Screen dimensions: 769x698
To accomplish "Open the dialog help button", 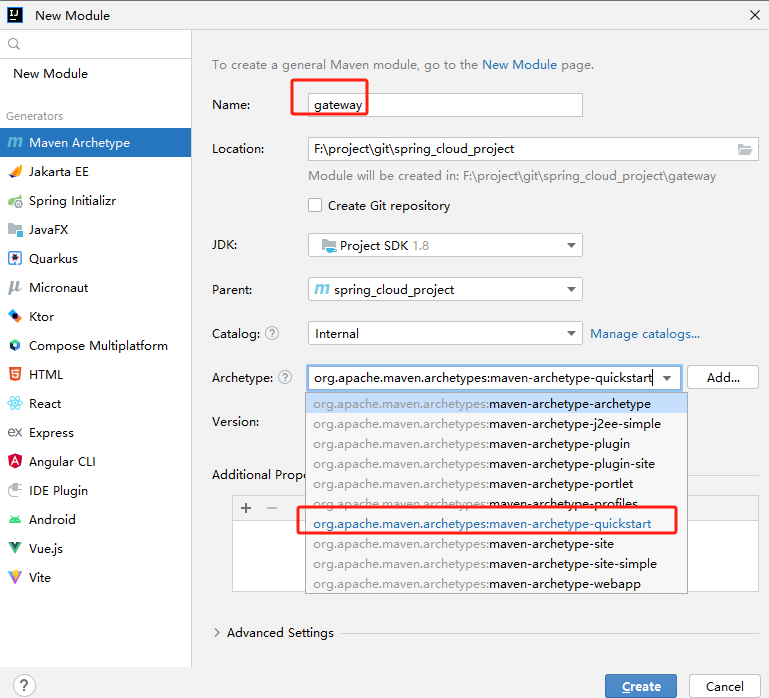I will 24,685.
